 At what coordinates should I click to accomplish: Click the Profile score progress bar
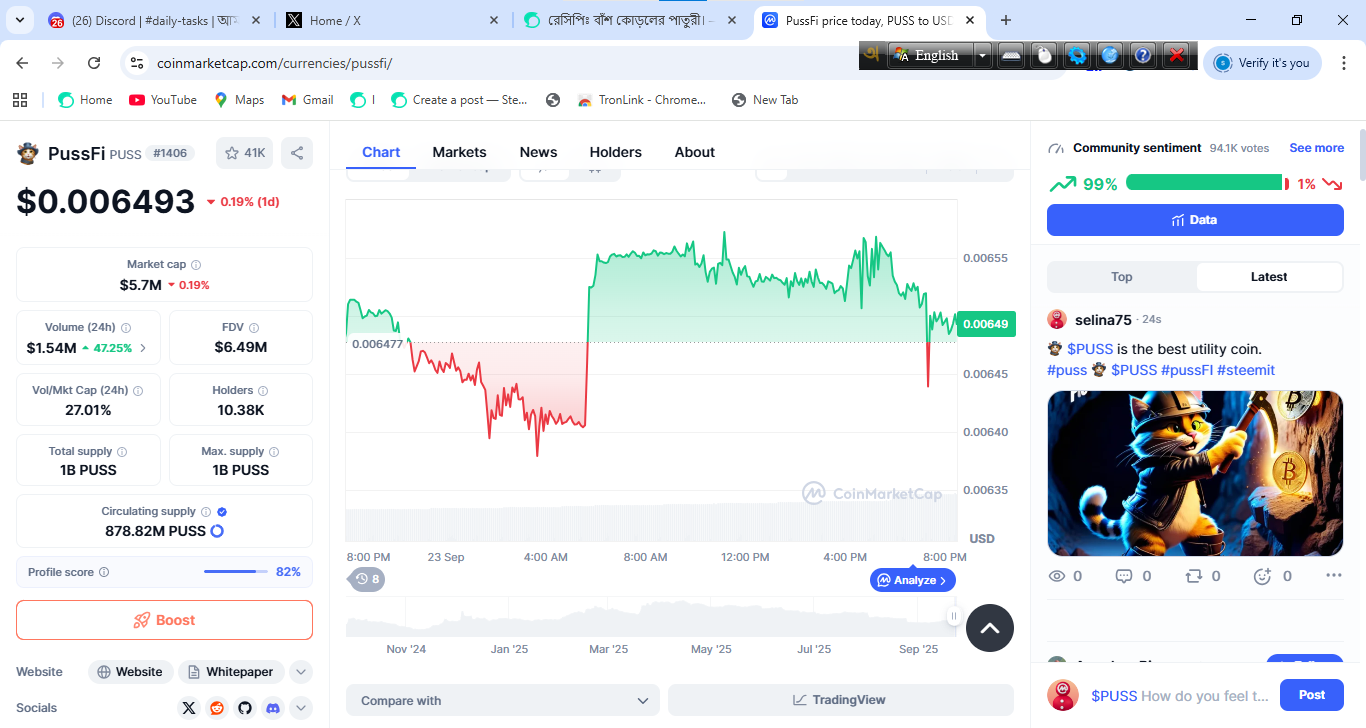click(x=236, y=572)
